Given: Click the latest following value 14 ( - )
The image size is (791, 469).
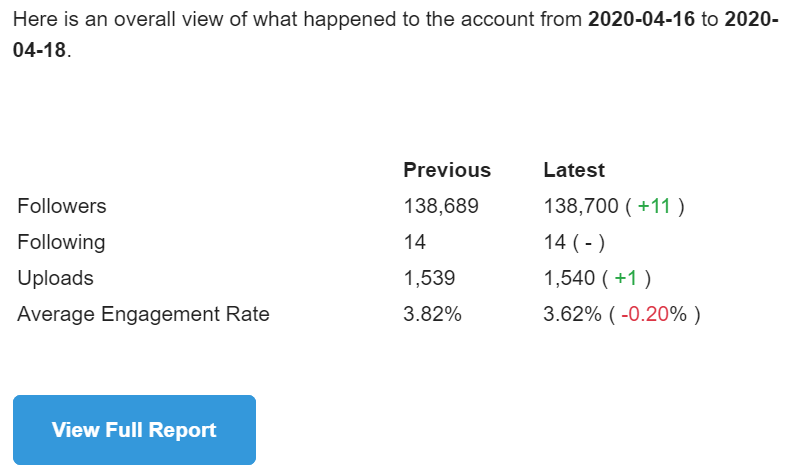Looking at the screenshot, I should [x=574, y=242].
